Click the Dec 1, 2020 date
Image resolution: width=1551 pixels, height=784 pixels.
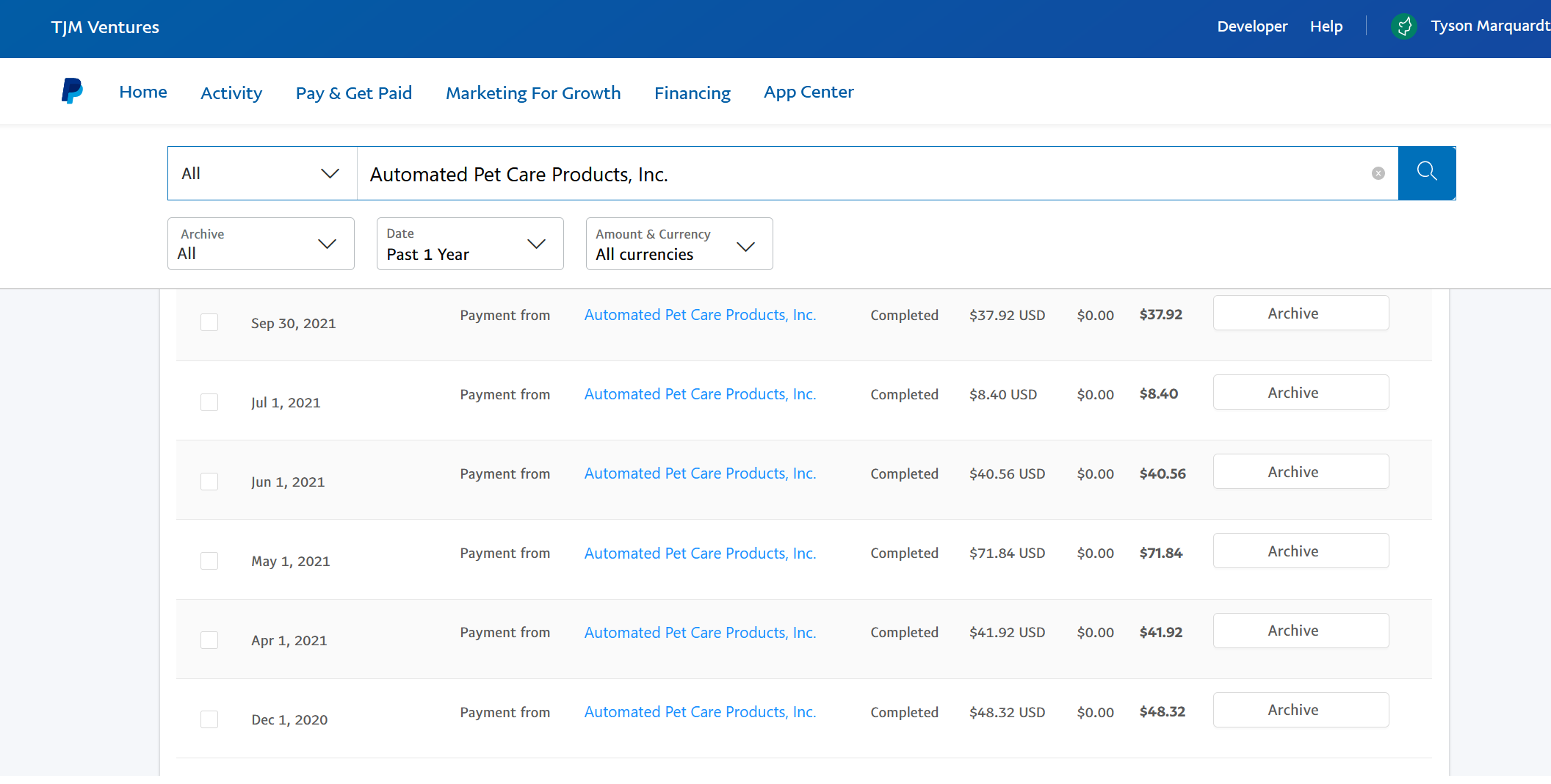(289, 720)
